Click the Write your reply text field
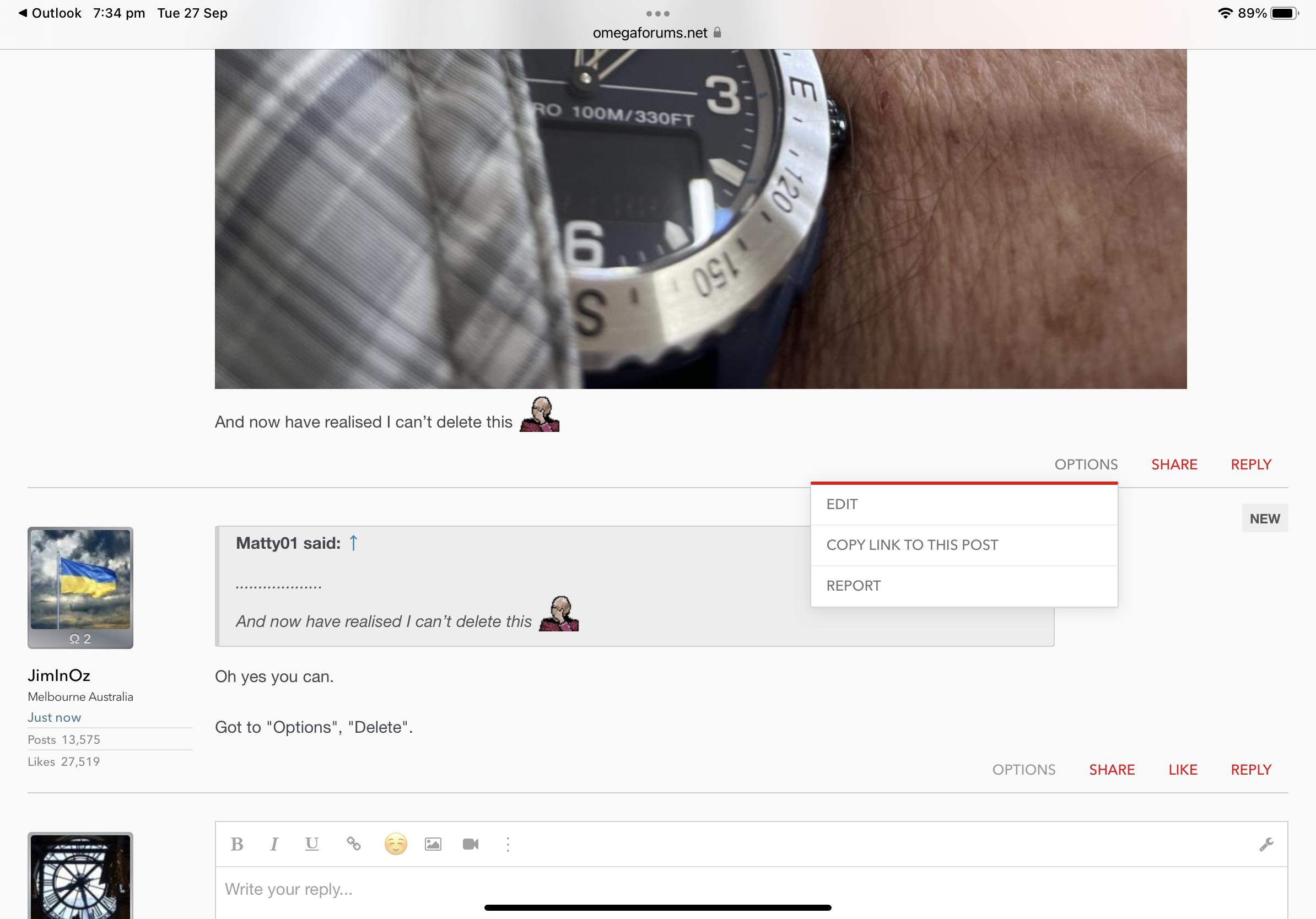This screenshot has height=919, width=1316. click(x=745, y=889)
